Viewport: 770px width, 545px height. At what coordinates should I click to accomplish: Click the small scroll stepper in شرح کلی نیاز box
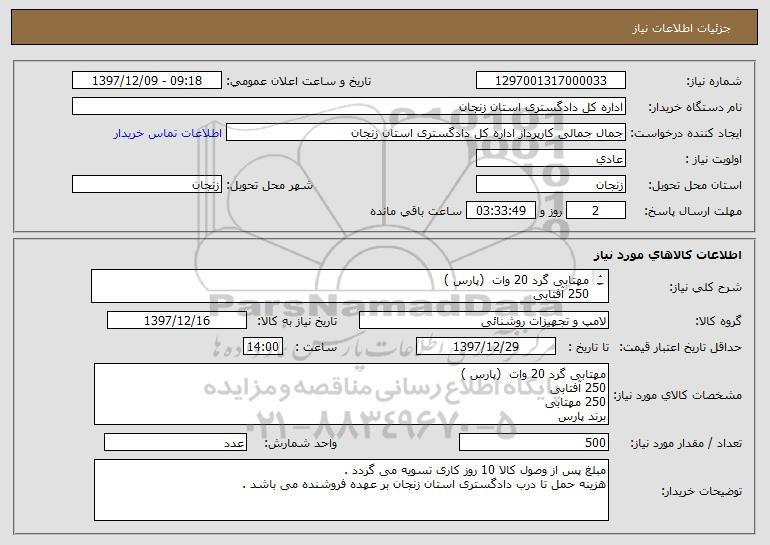[601, 280]
